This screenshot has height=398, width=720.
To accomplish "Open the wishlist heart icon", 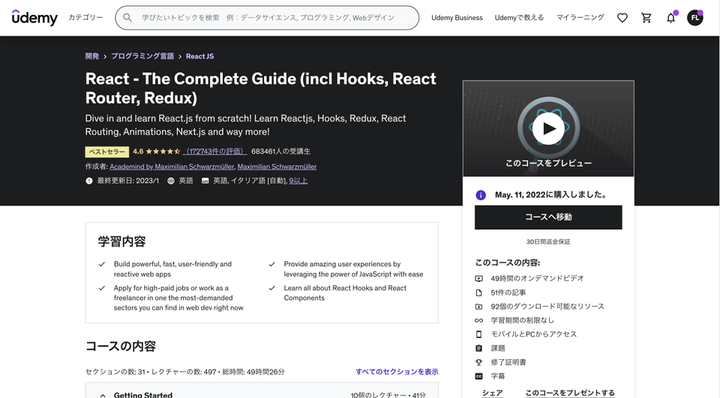I will (x=622, y=18).
